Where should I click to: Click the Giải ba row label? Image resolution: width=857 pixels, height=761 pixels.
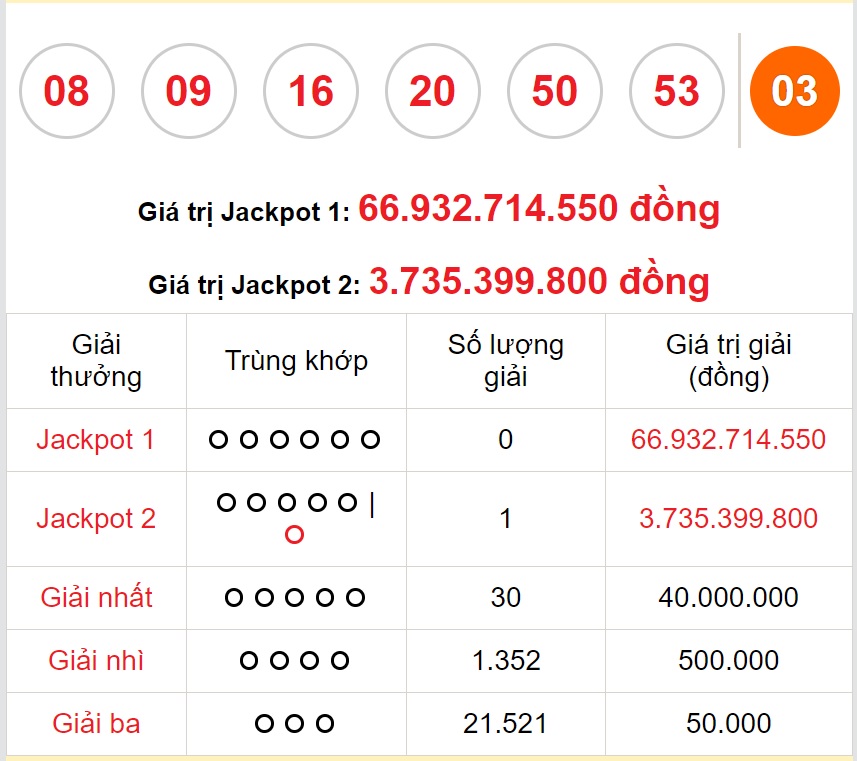click(96, 723)
